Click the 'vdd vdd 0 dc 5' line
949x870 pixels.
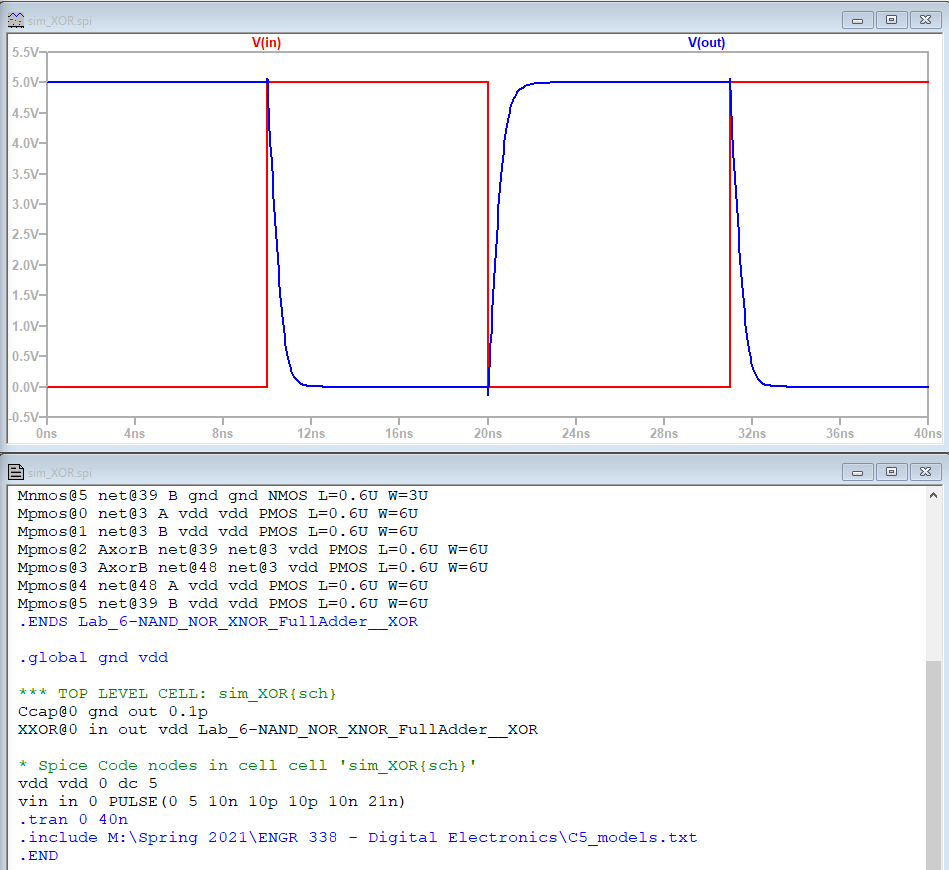tap(88, 784)
